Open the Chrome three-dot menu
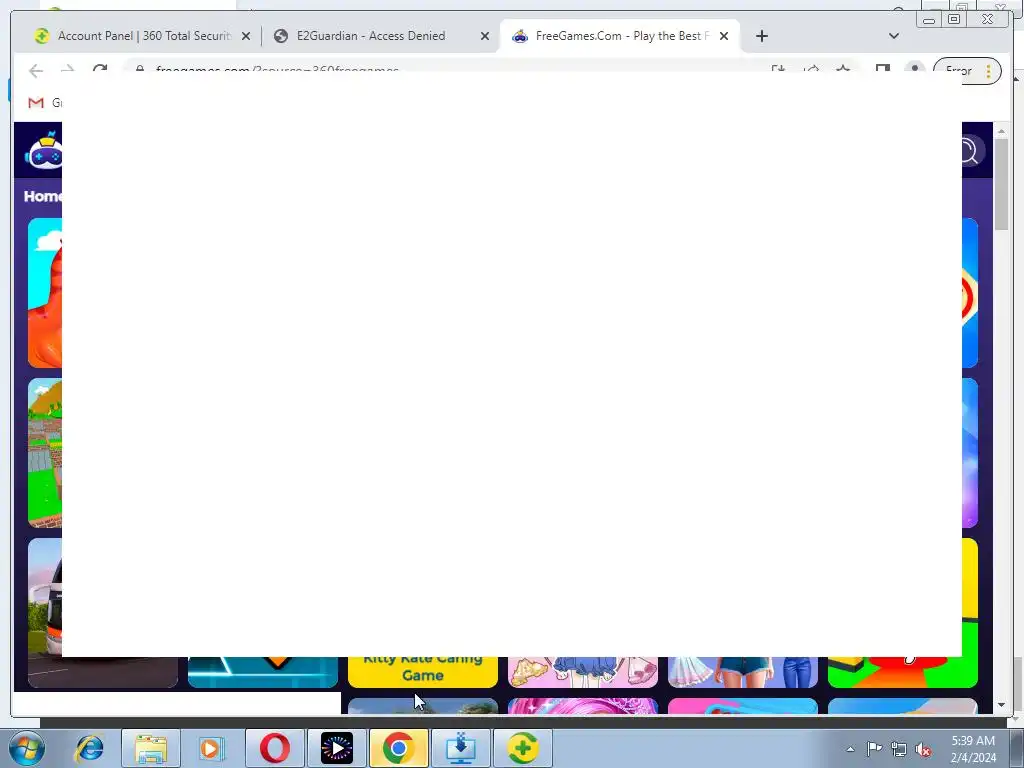 [x=989, y=71]
